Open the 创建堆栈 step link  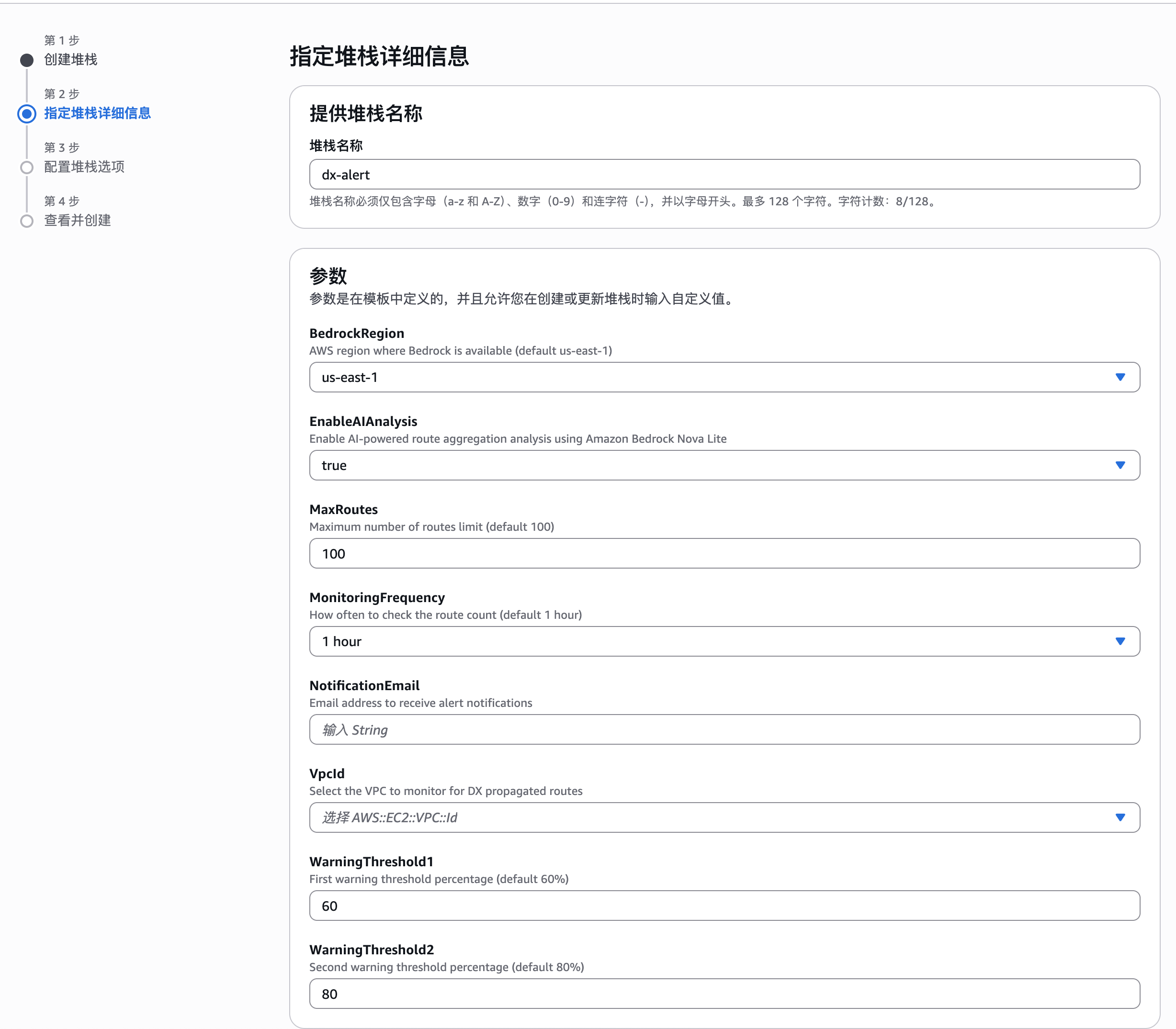tap(71, 60)
